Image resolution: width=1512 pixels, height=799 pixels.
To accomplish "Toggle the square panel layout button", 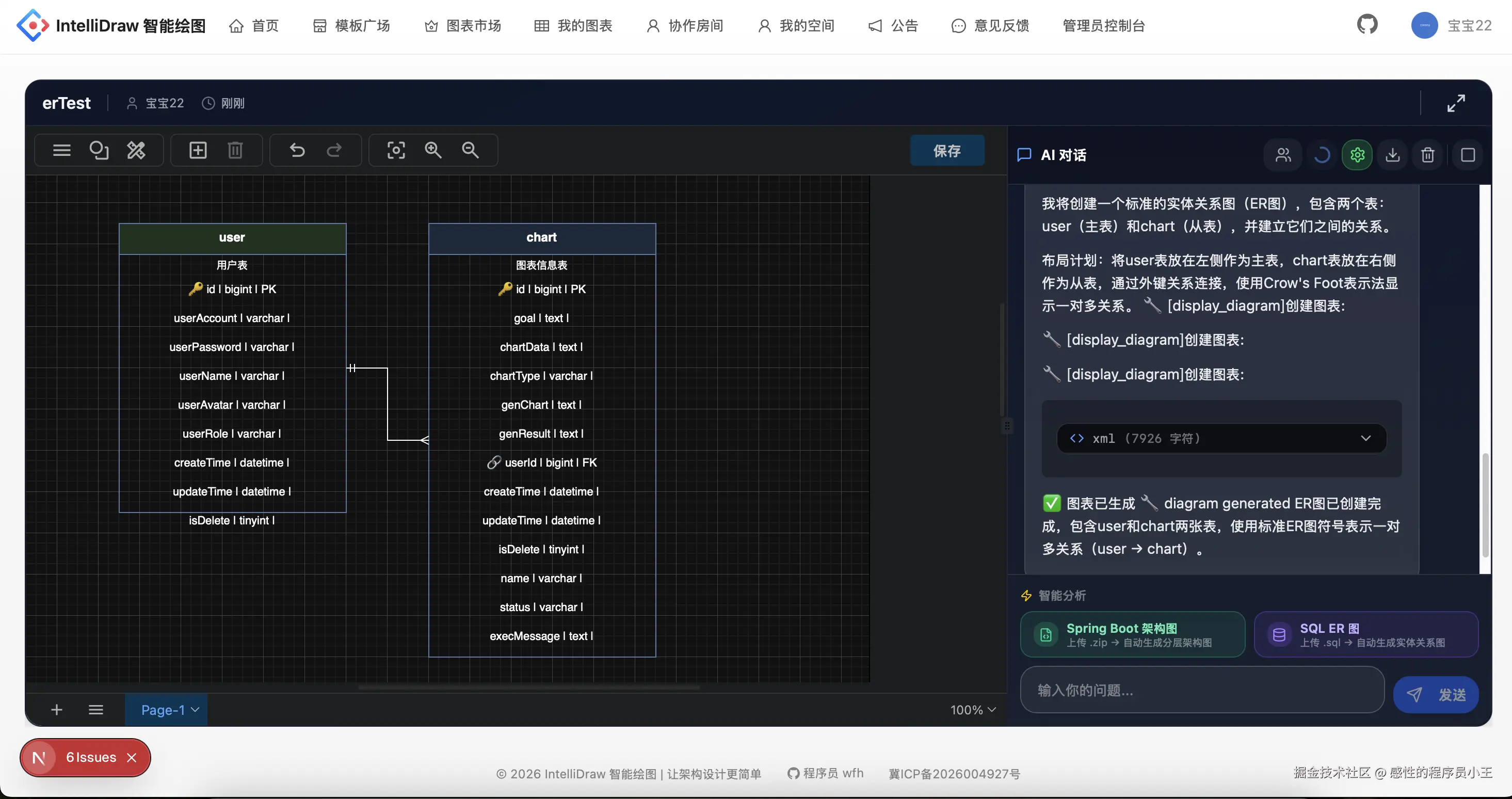I will point(1468,155).
